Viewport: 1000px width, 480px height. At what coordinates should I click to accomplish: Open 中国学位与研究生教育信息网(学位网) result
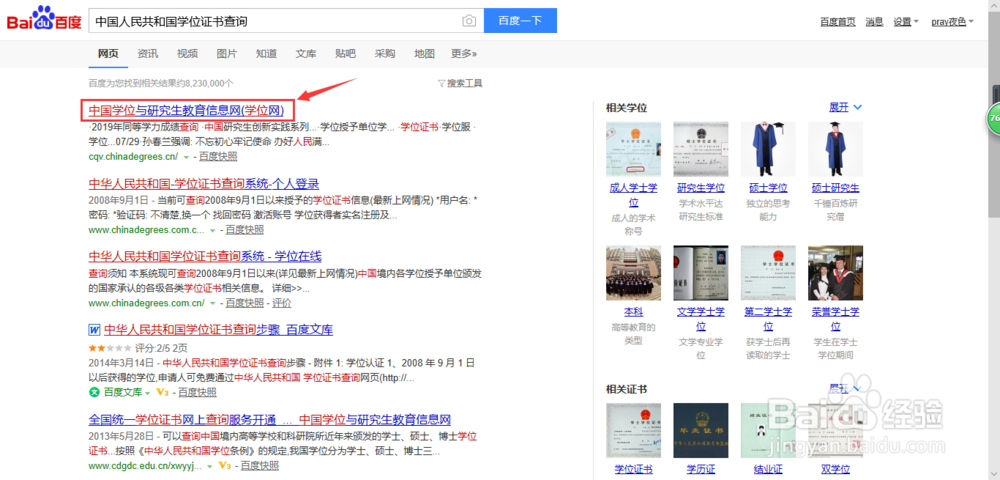[x=186, y=110]
